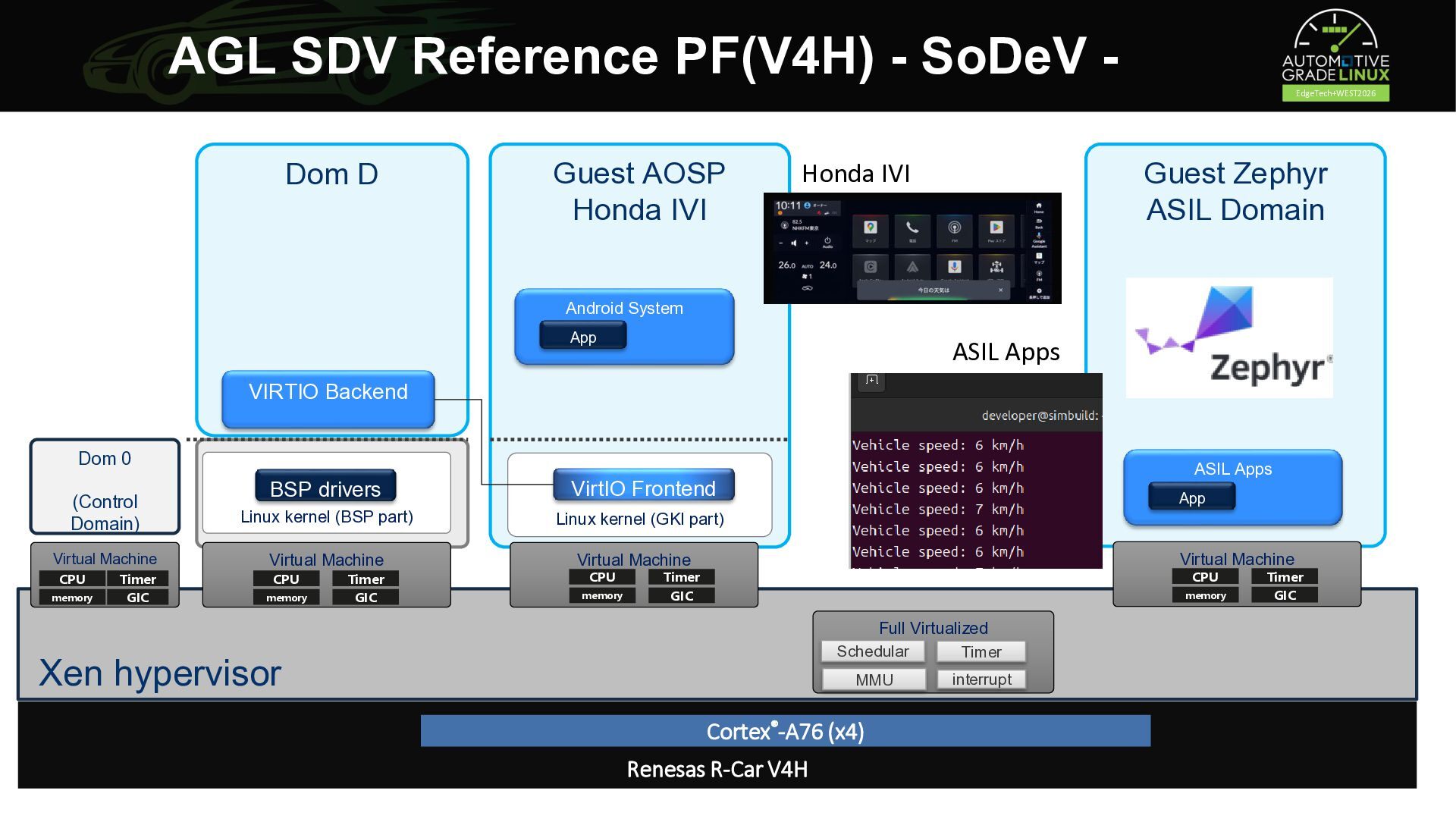1456x819 pixels.
Task: Click CPU in Dom 0's Virtual Machine
Action: (x=72, y=579)
